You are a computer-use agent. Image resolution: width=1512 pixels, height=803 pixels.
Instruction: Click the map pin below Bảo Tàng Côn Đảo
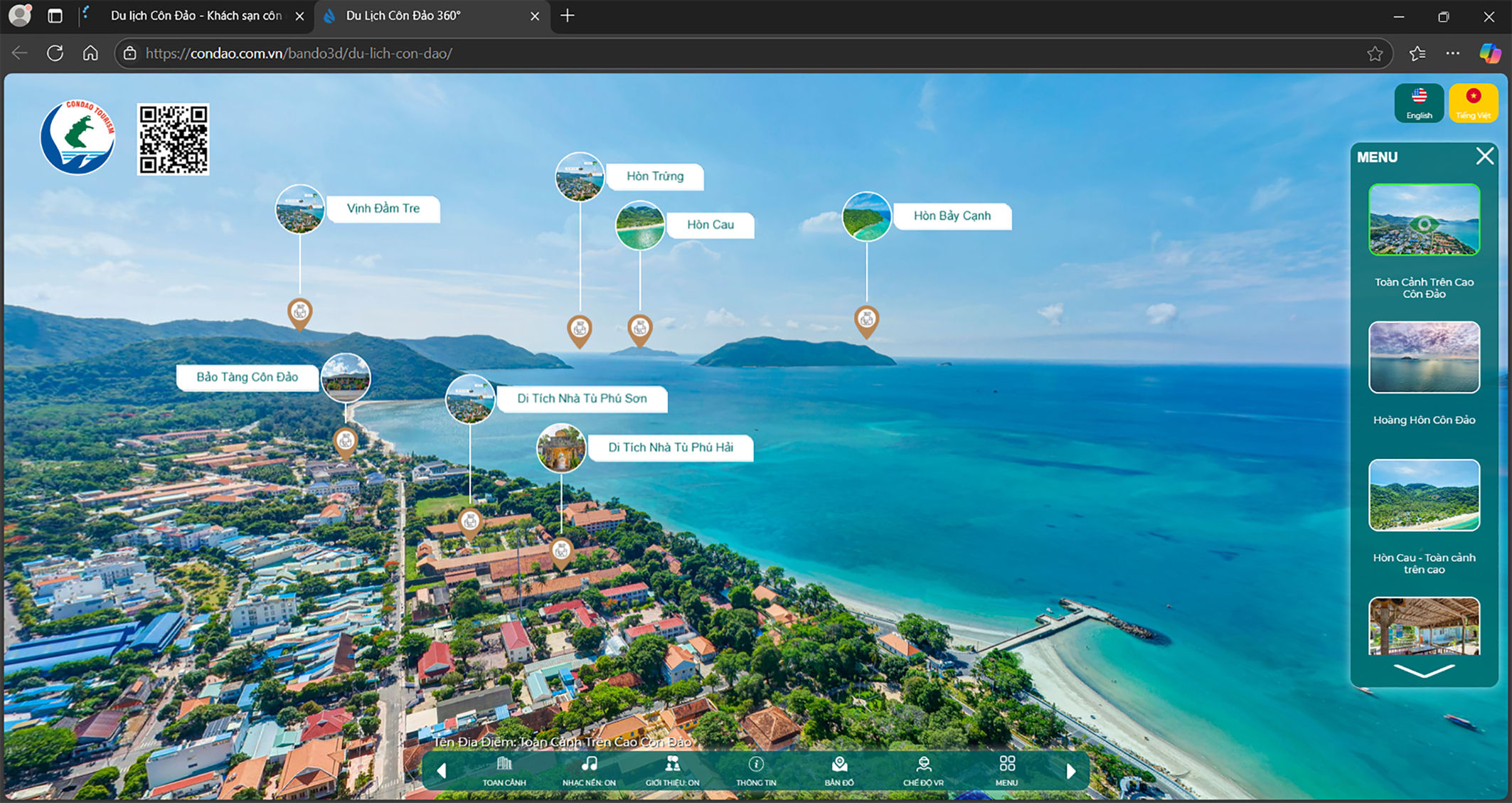tap(346, 443)
